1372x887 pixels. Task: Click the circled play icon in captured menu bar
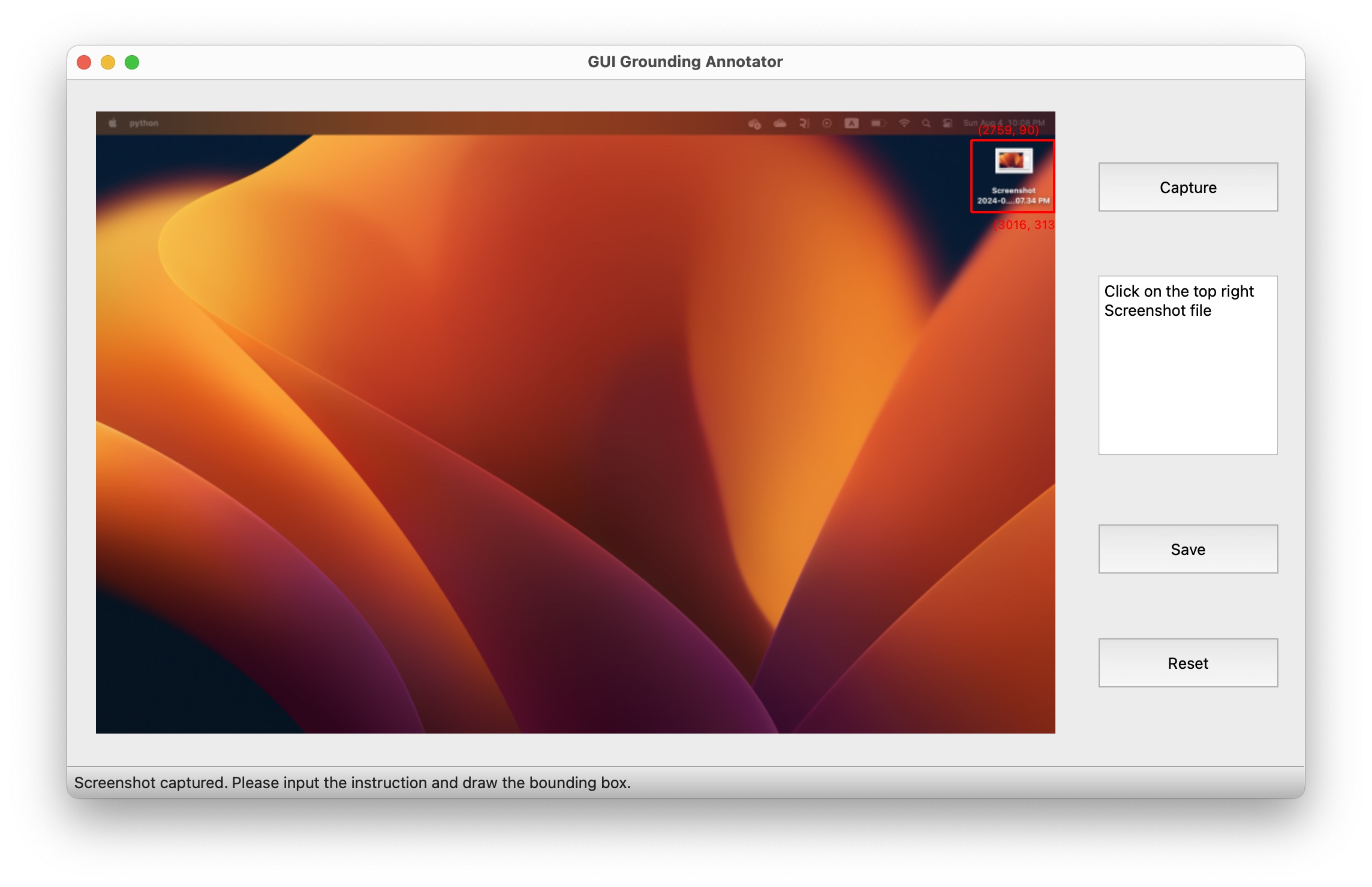point(827,123)
